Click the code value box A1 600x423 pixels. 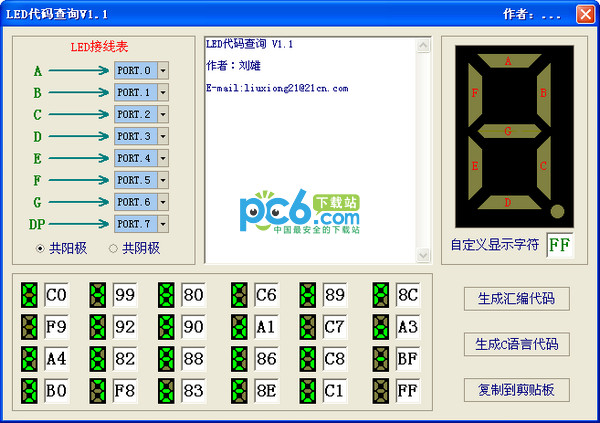click(266, 327)
